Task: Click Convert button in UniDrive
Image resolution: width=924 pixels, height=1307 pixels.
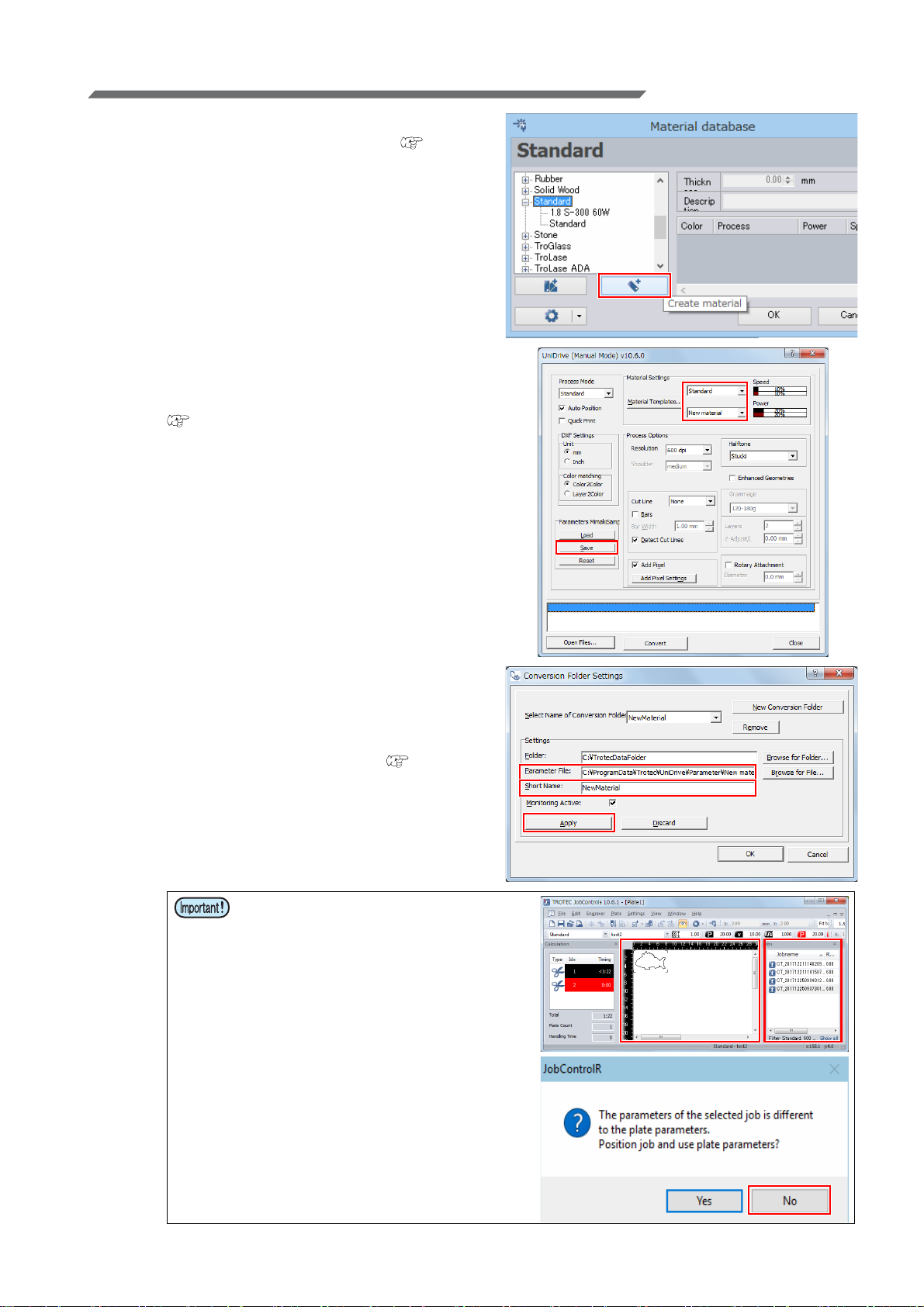Action: [x=655, y=643]
